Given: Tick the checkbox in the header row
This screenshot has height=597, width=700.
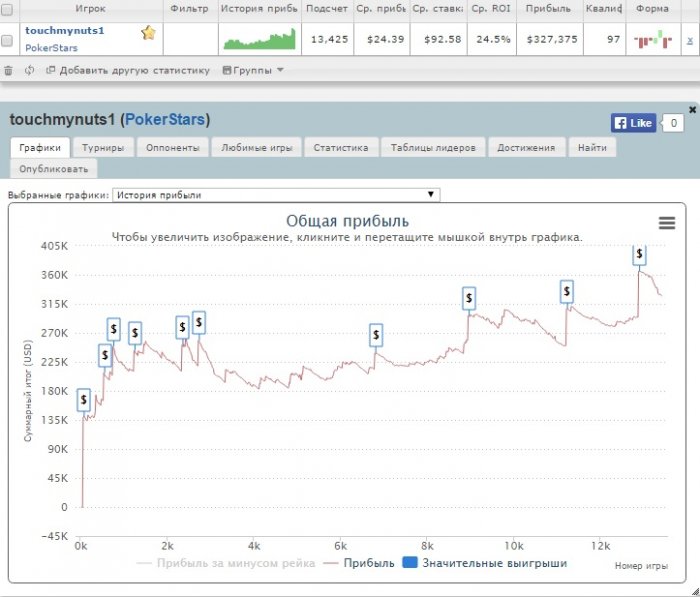Looking at the screenshot, I should (8, 8).
